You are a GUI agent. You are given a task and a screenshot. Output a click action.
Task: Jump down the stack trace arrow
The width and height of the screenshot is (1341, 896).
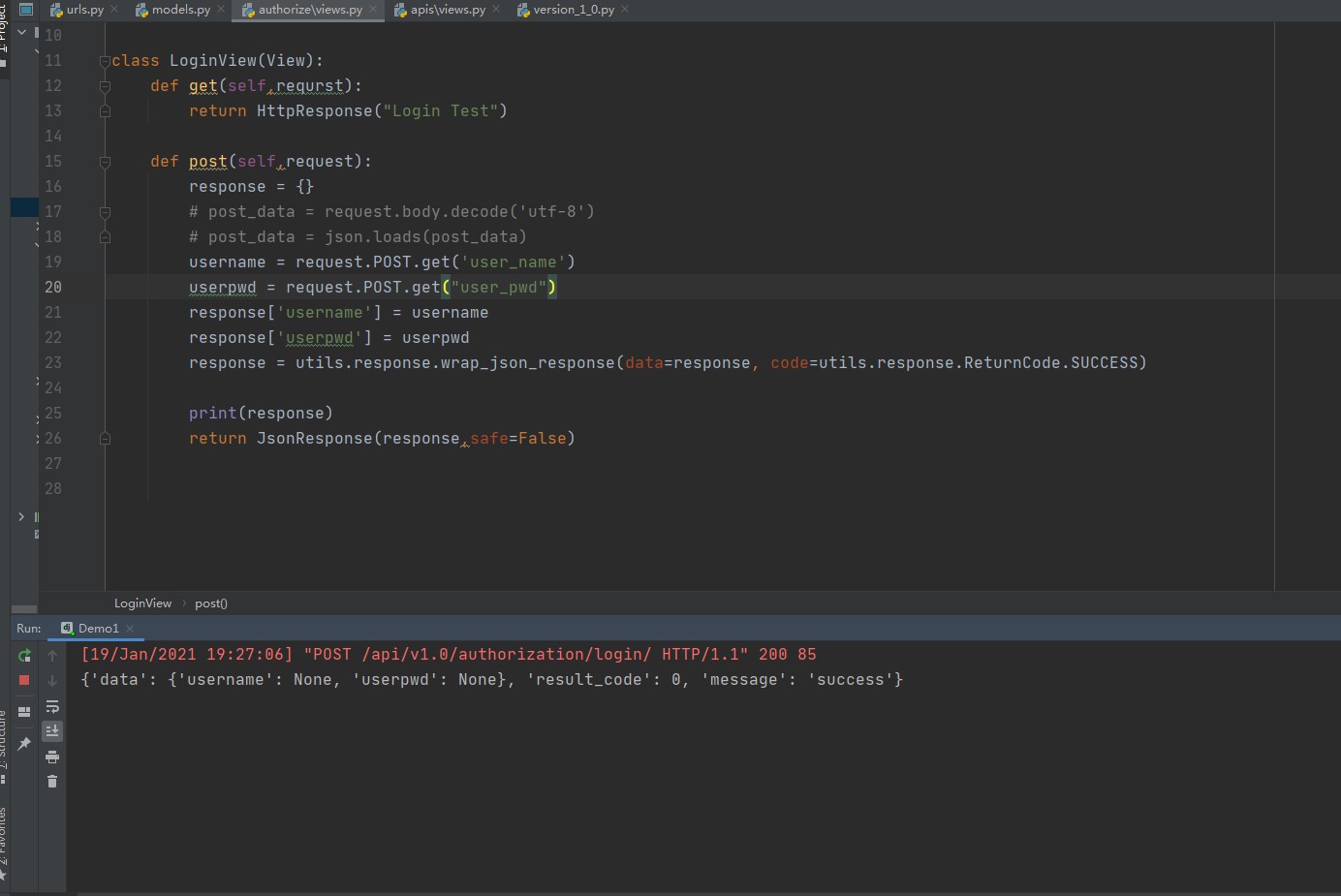(52, 681)
